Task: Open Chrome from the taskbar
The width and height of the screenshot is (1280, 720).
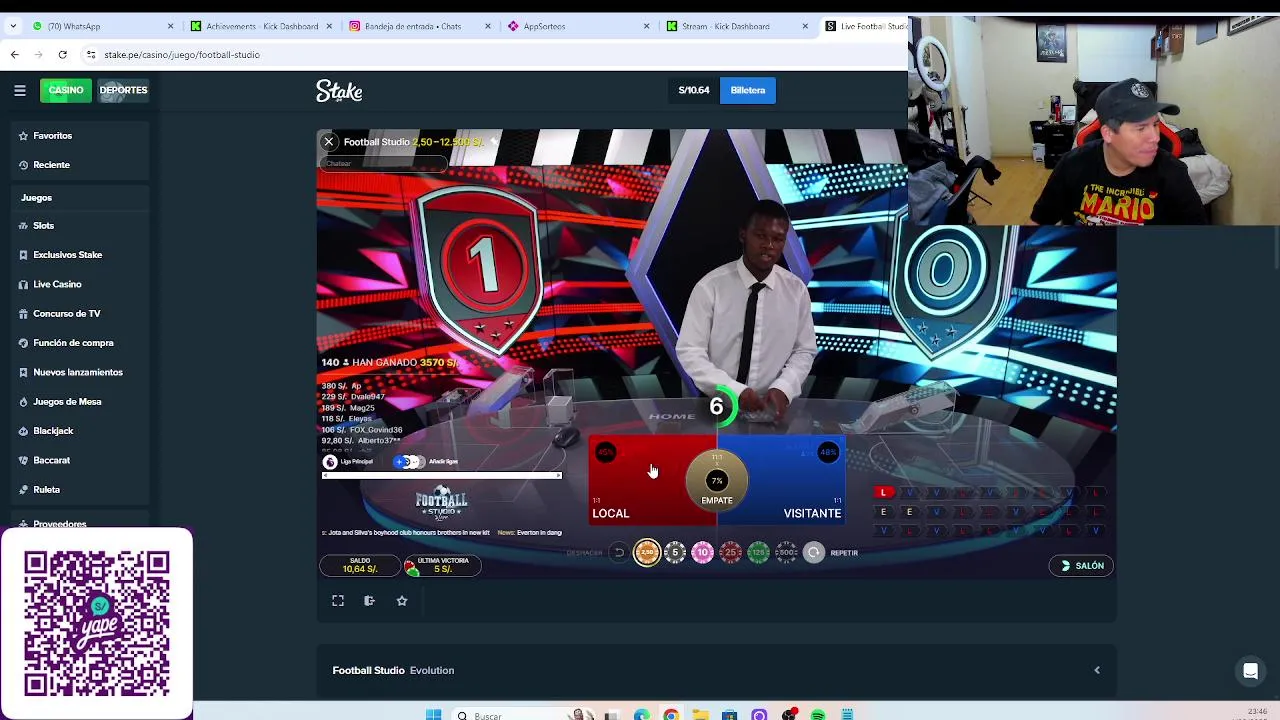Action: click(x=670, y=715)
